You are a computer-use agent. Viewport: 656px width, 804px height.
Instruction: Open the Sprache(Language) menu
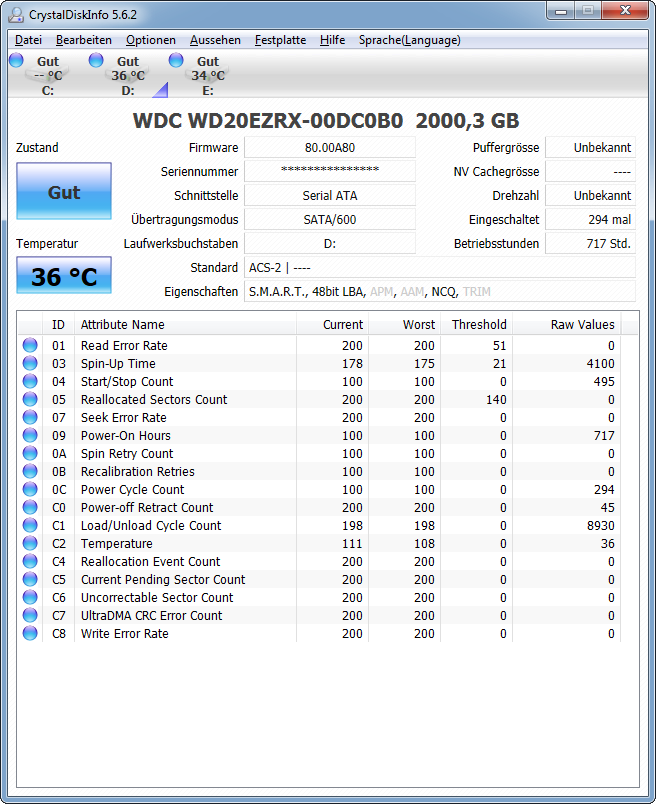(409, 40)
